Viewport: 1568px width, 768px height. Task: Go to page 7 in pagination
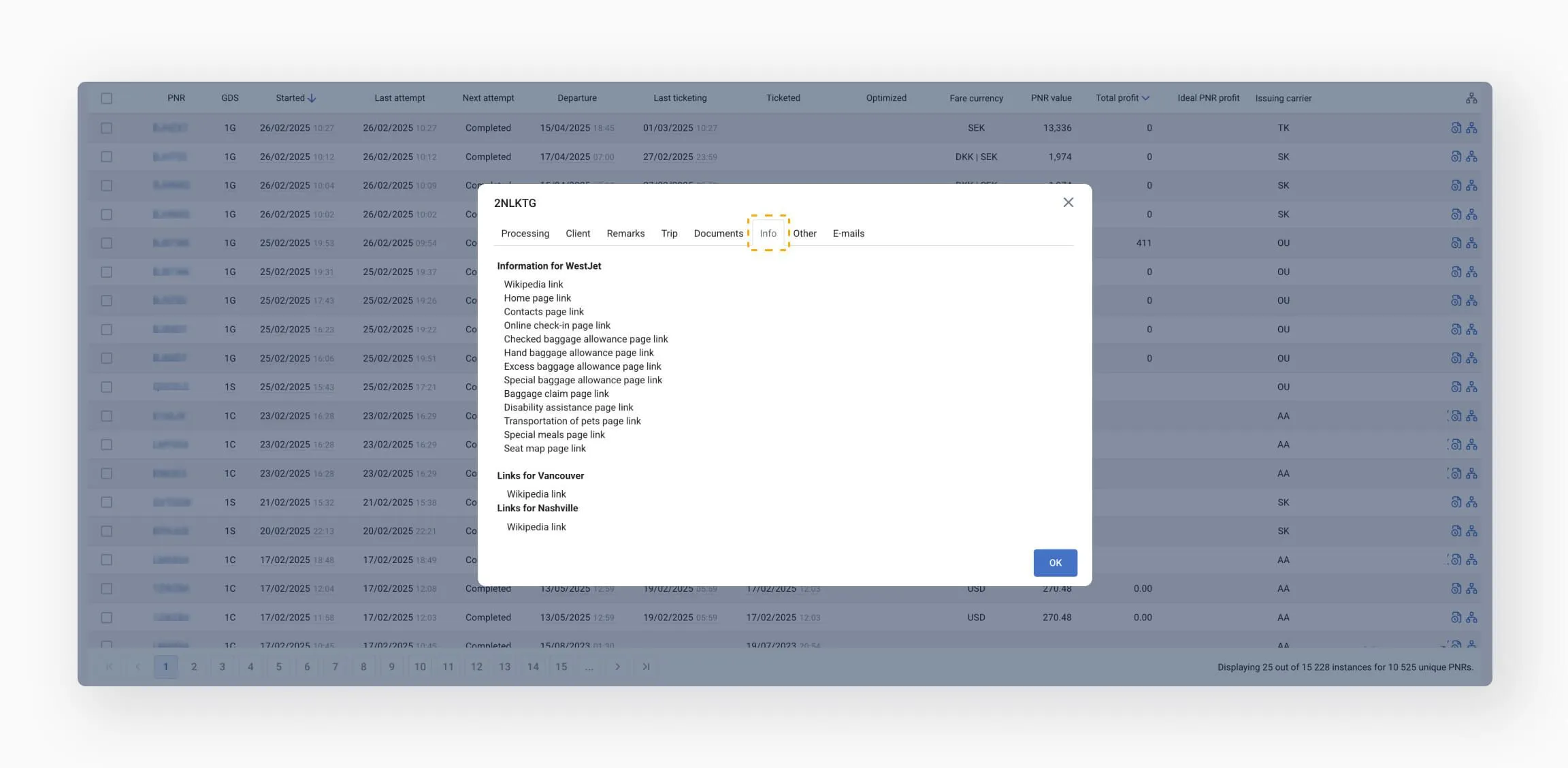[335, 667]
